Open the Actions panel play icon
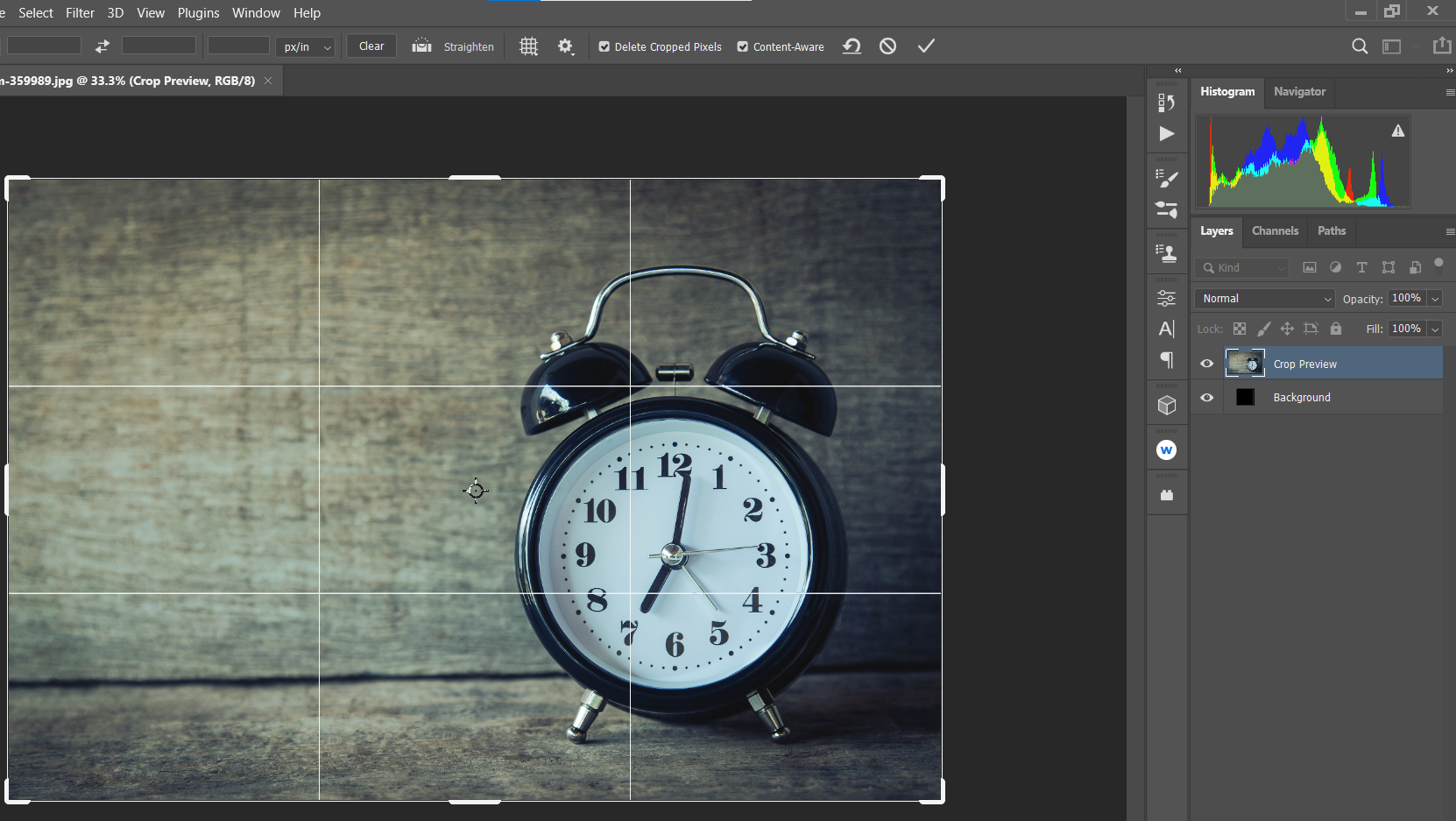The height and width of the screenshot is (821, 1456). 1167,133
